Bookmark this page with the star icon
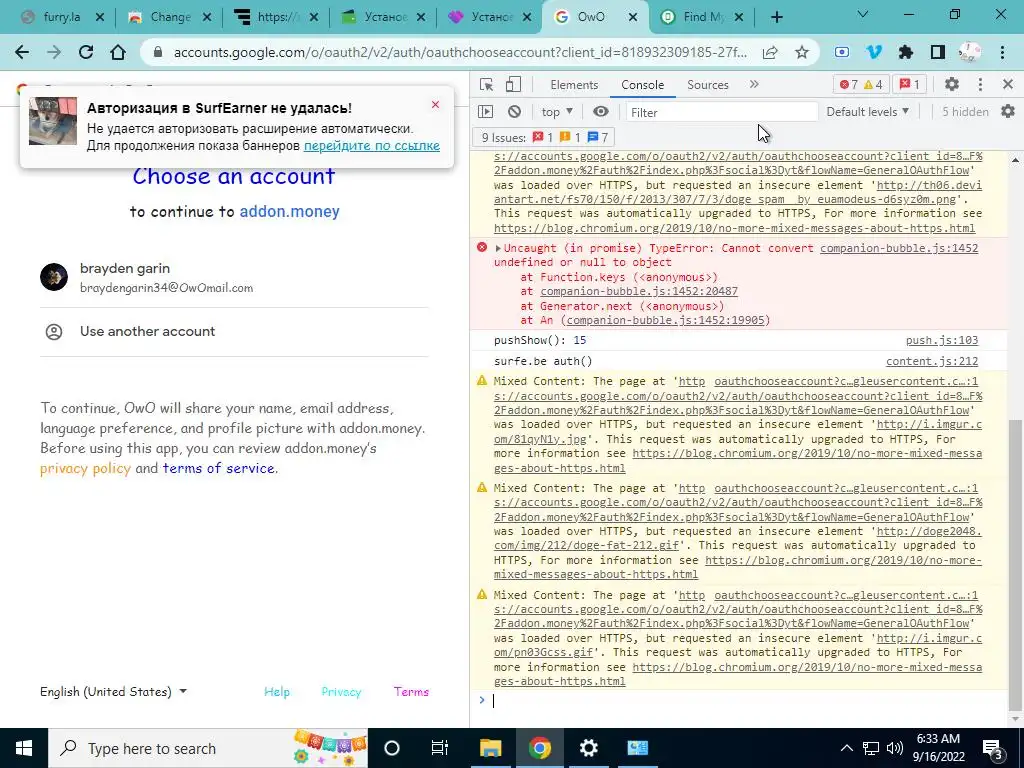 [x=802, y=52]
